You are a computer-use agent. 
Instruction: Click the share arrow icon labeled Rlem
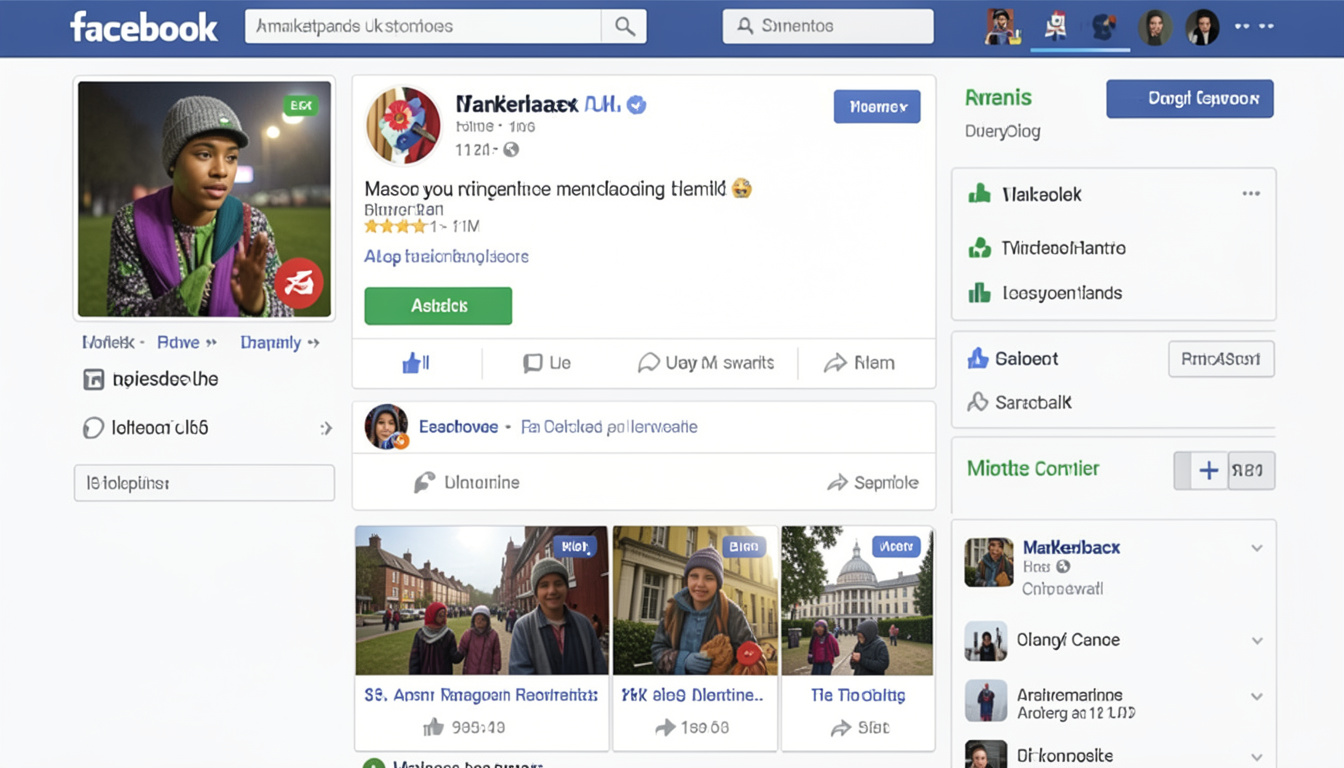[x=835, y=363]
